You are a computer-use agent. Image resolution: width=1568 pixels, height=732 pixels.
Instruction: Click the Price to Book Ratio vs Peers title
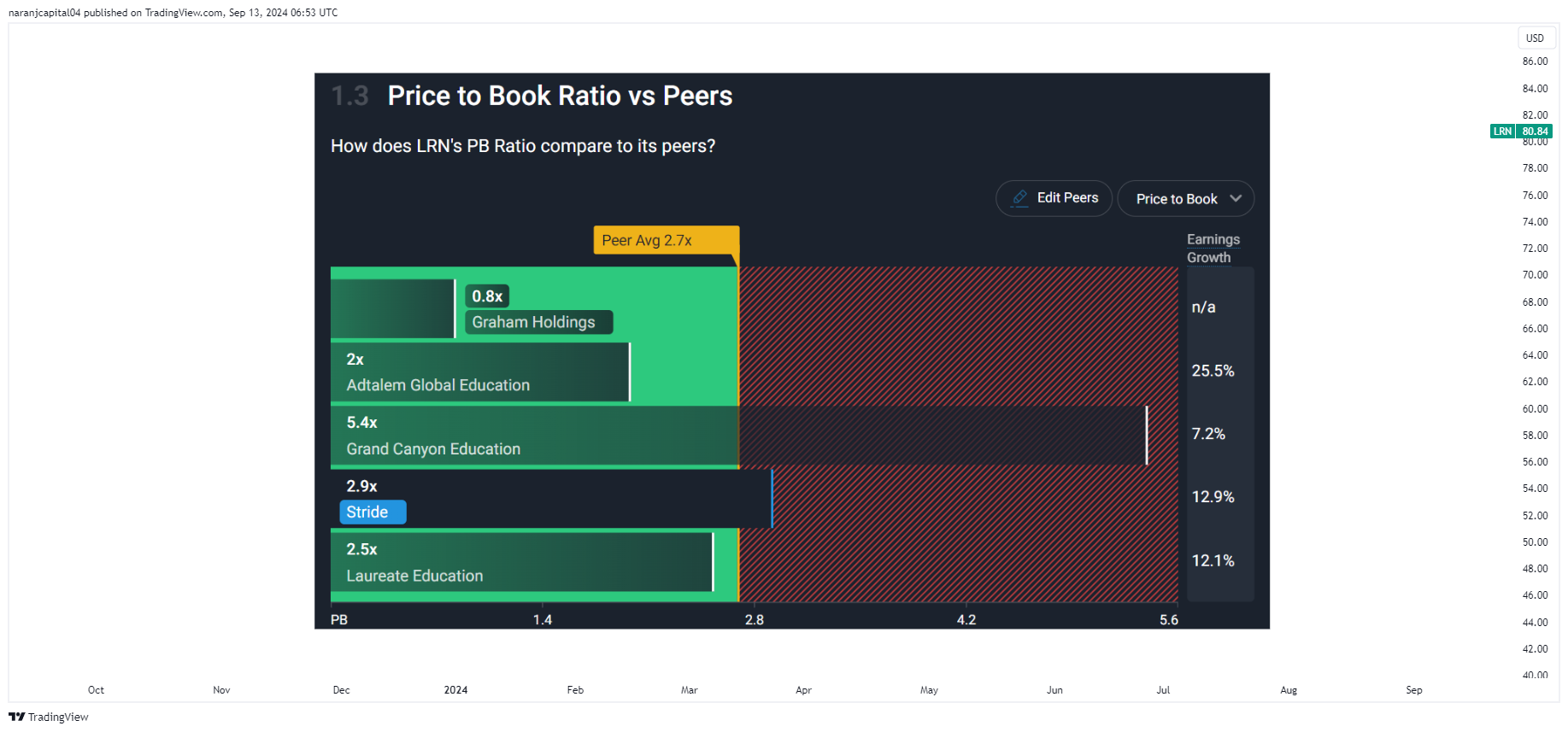point(560,96)
